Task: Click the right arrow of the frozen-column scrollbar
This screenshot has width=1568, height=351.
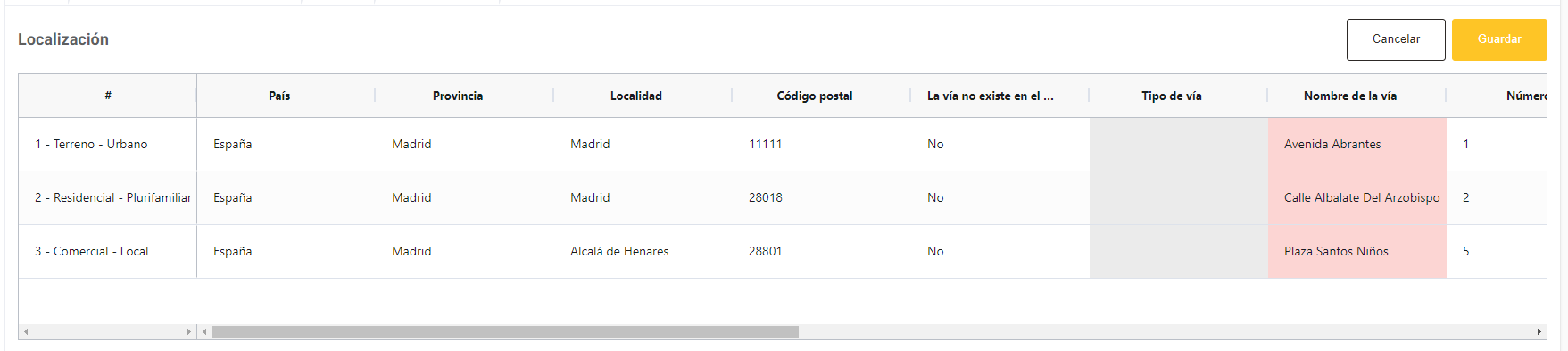Action: (x=188, y=332)
